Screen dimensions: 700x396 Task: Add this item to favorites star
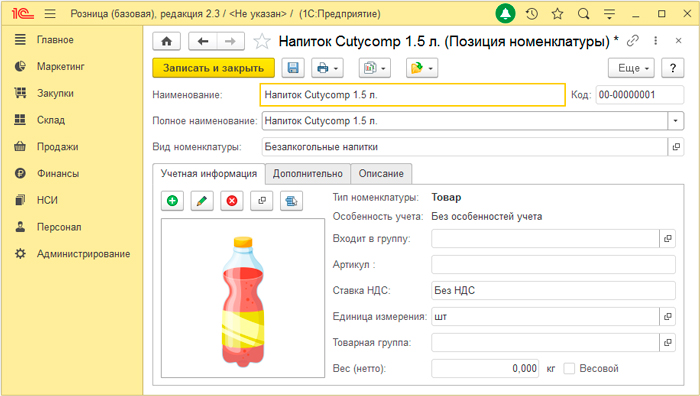pyautogui.click(x=262, y=42)
